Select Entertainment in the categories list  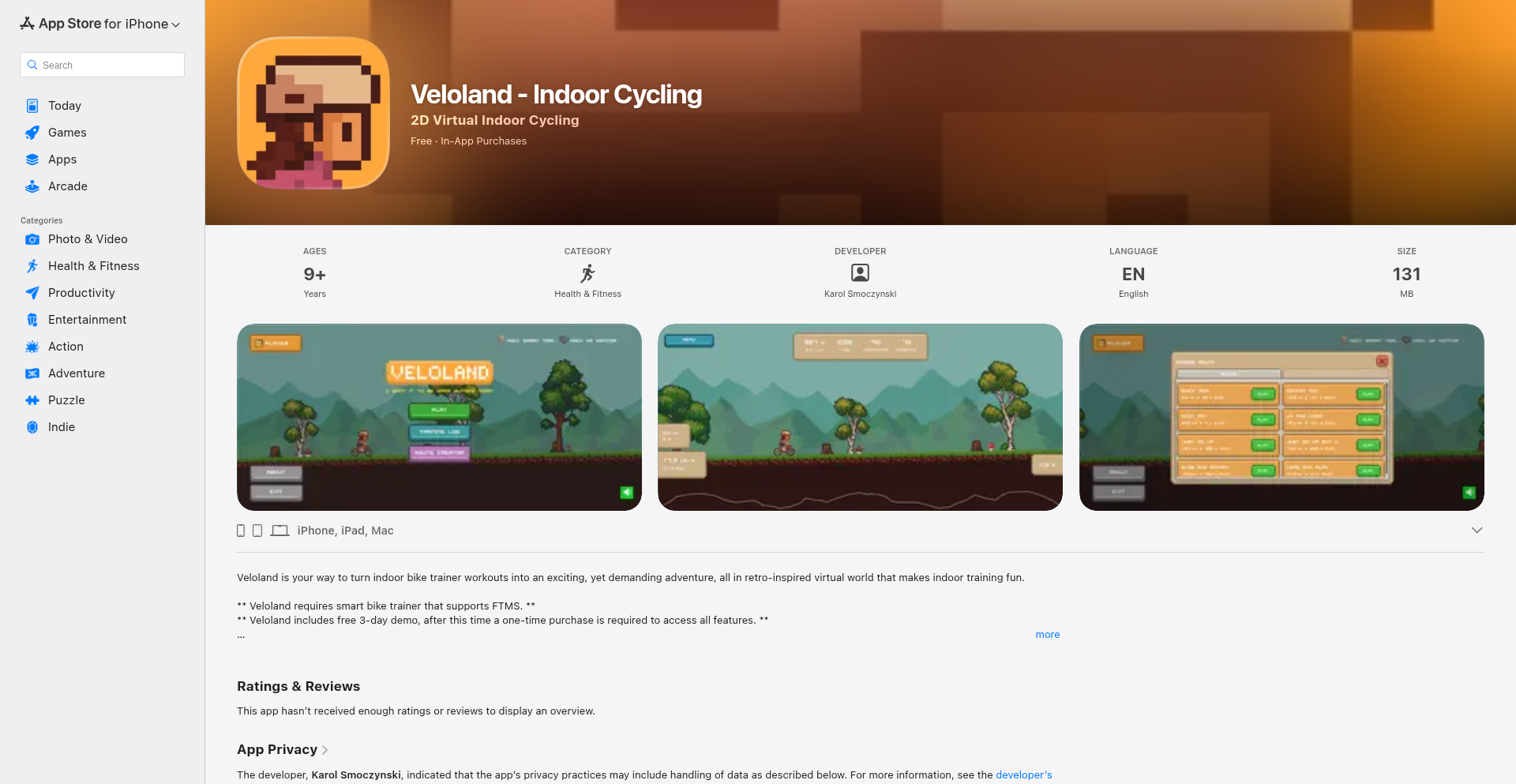point(87,320)
